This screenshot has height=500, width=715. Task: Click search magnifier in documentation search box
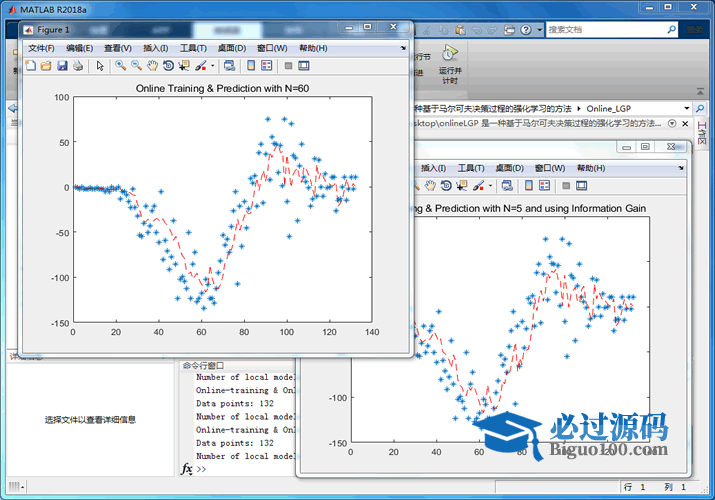(x=671, y=30)
